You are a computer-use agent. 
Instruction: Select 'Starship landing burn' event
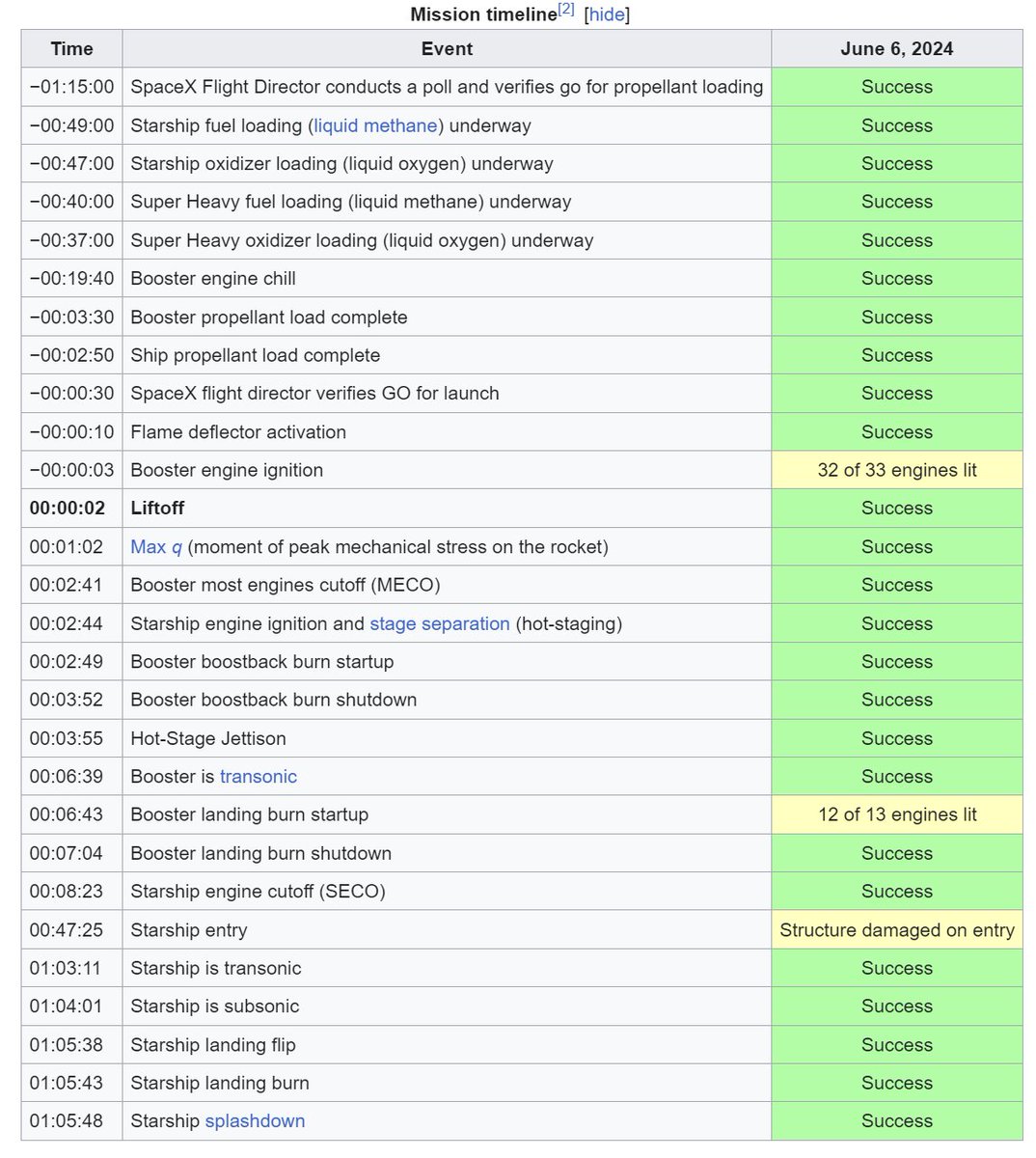pos(220,1083)
